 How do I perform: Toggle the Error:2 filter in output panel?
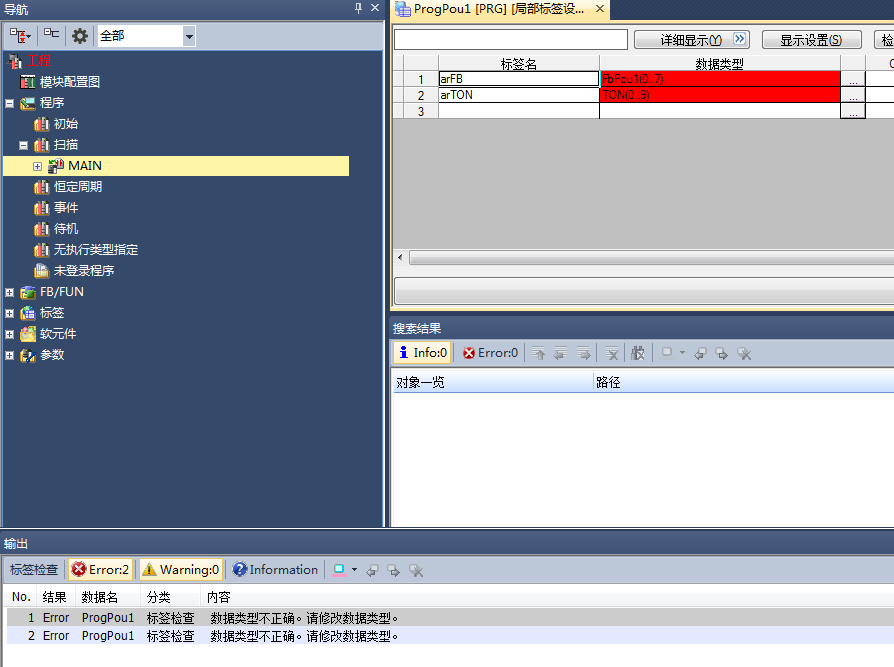click(100, 570)
